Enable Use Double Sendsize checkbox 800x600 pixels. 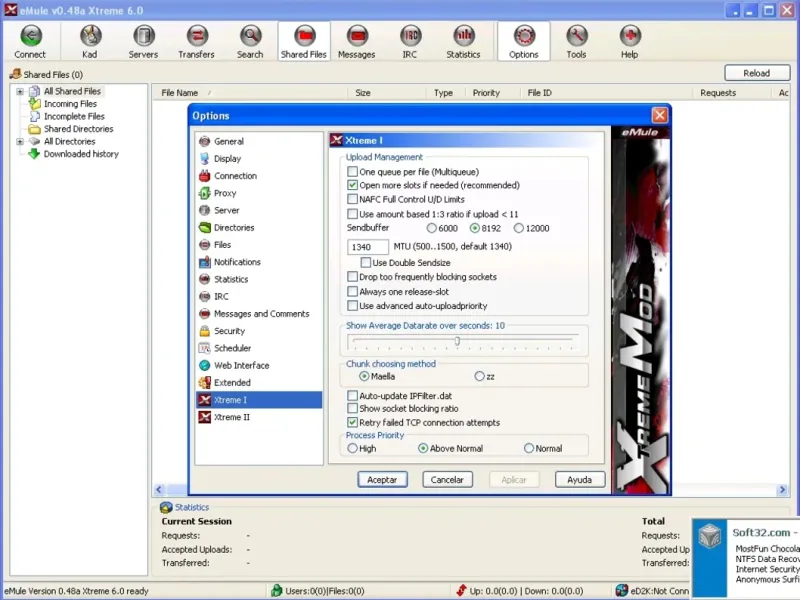point(365,262)
